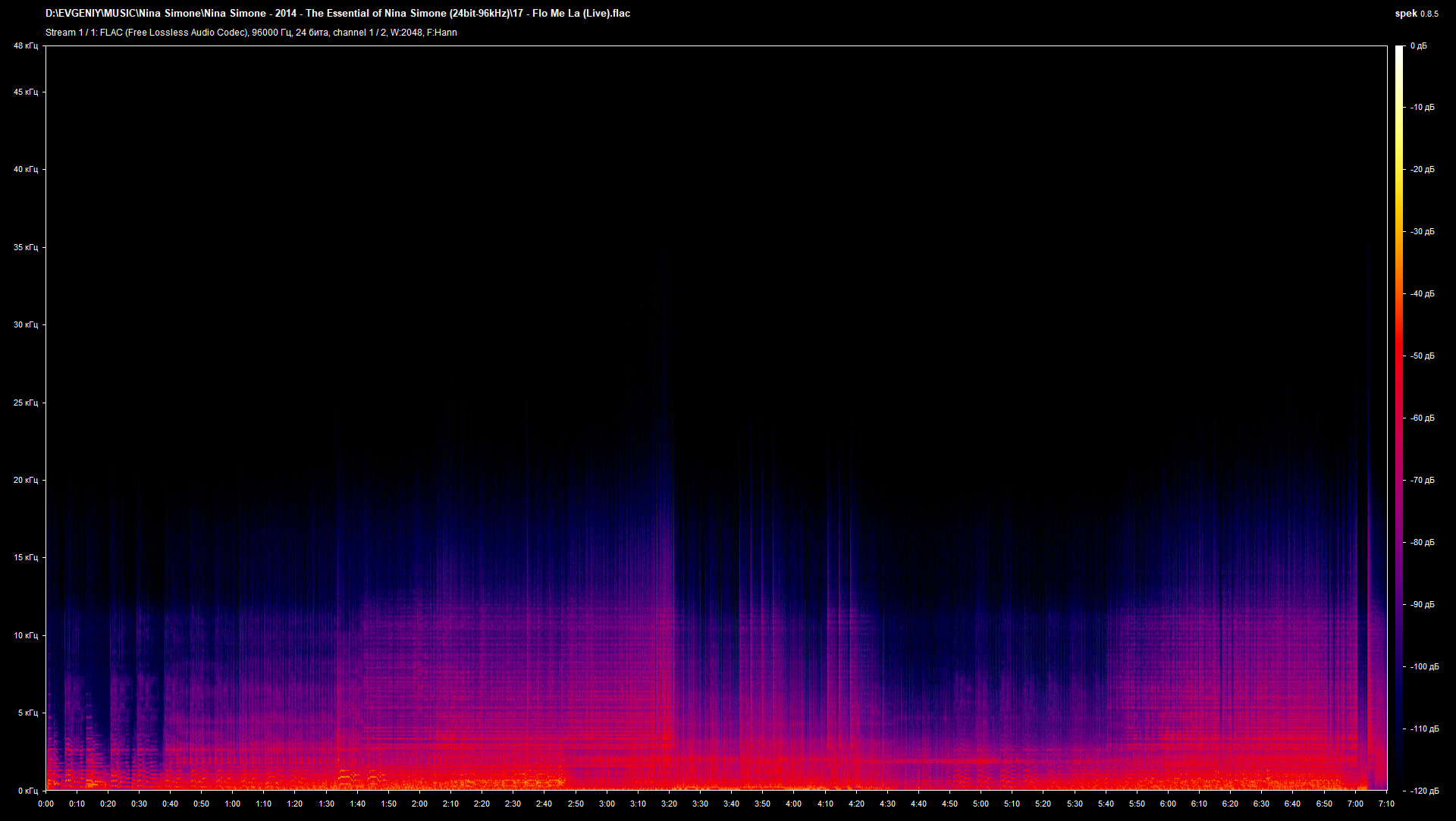Click the 25 кГц frequency axis label
This screenshot has width=1456, height=821.
tap(25, 403)
